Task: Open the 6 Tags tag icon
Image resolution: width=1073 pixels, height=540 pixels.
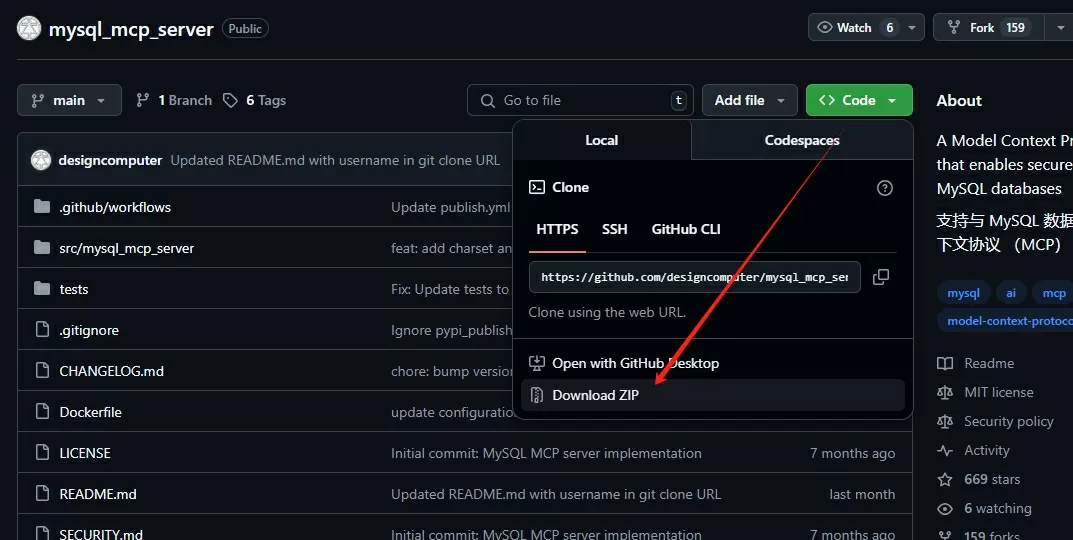Action: point(231,101)
